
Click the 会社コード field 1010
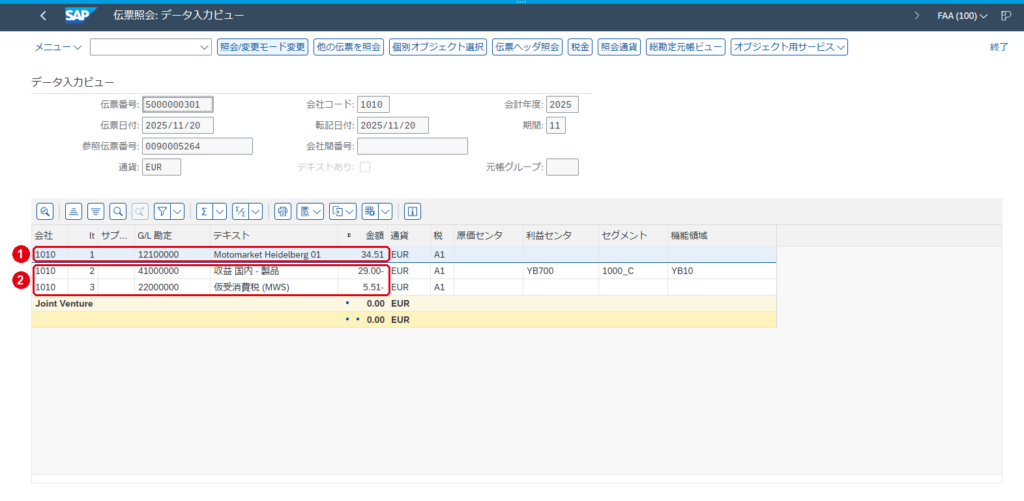(374, 105)
